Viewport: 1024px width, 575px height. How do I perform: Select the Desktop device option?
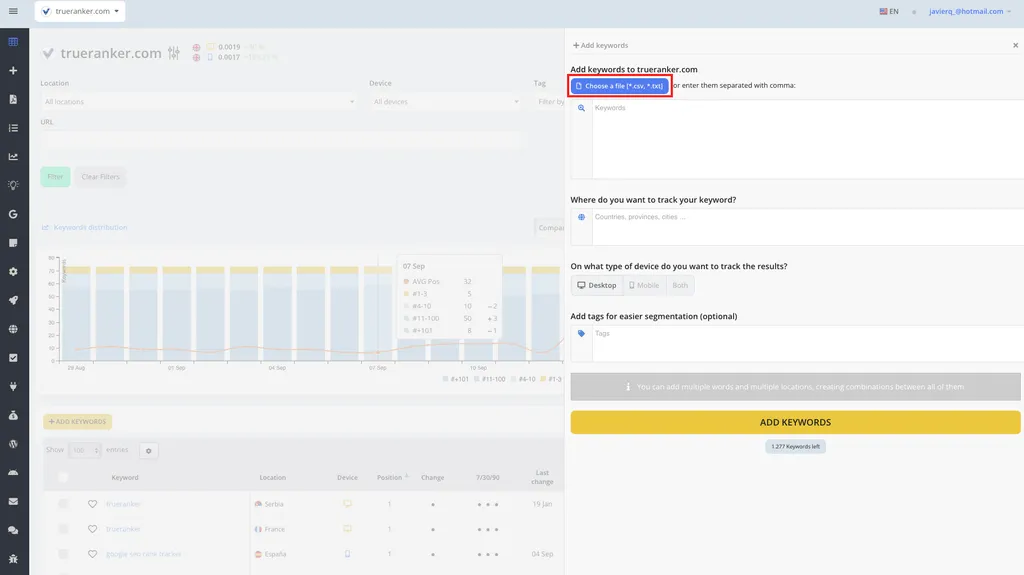[x=596, y=286]
